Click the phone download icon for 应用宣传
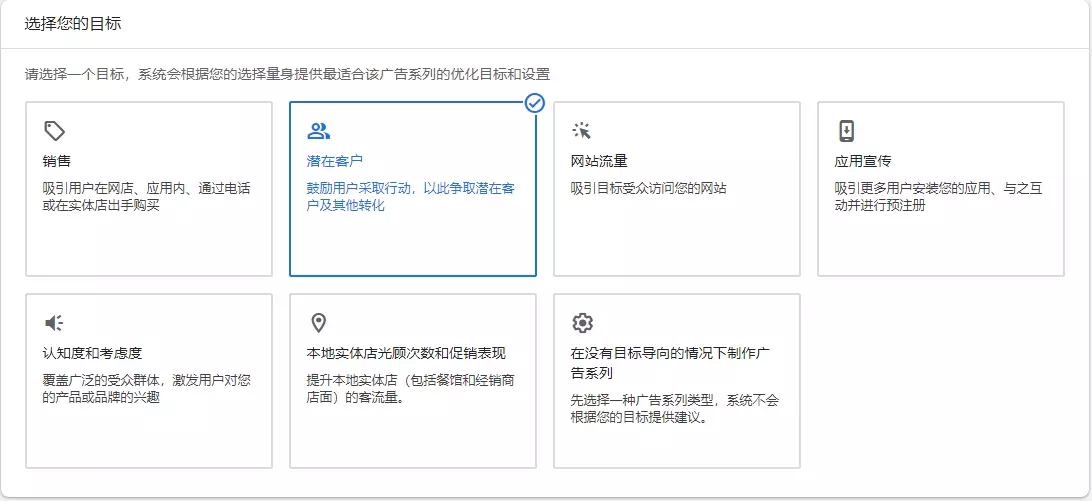1092x501 pixels. pyautogui.click(x=846, y=131)
